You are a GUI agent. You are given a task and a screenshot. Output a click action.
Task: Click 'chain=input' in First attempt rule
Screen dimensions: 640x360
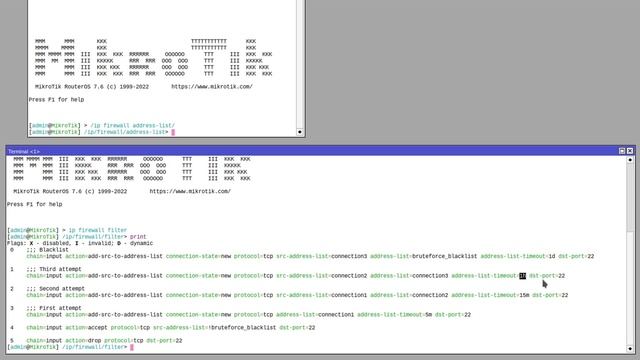(x=44, y=315)
